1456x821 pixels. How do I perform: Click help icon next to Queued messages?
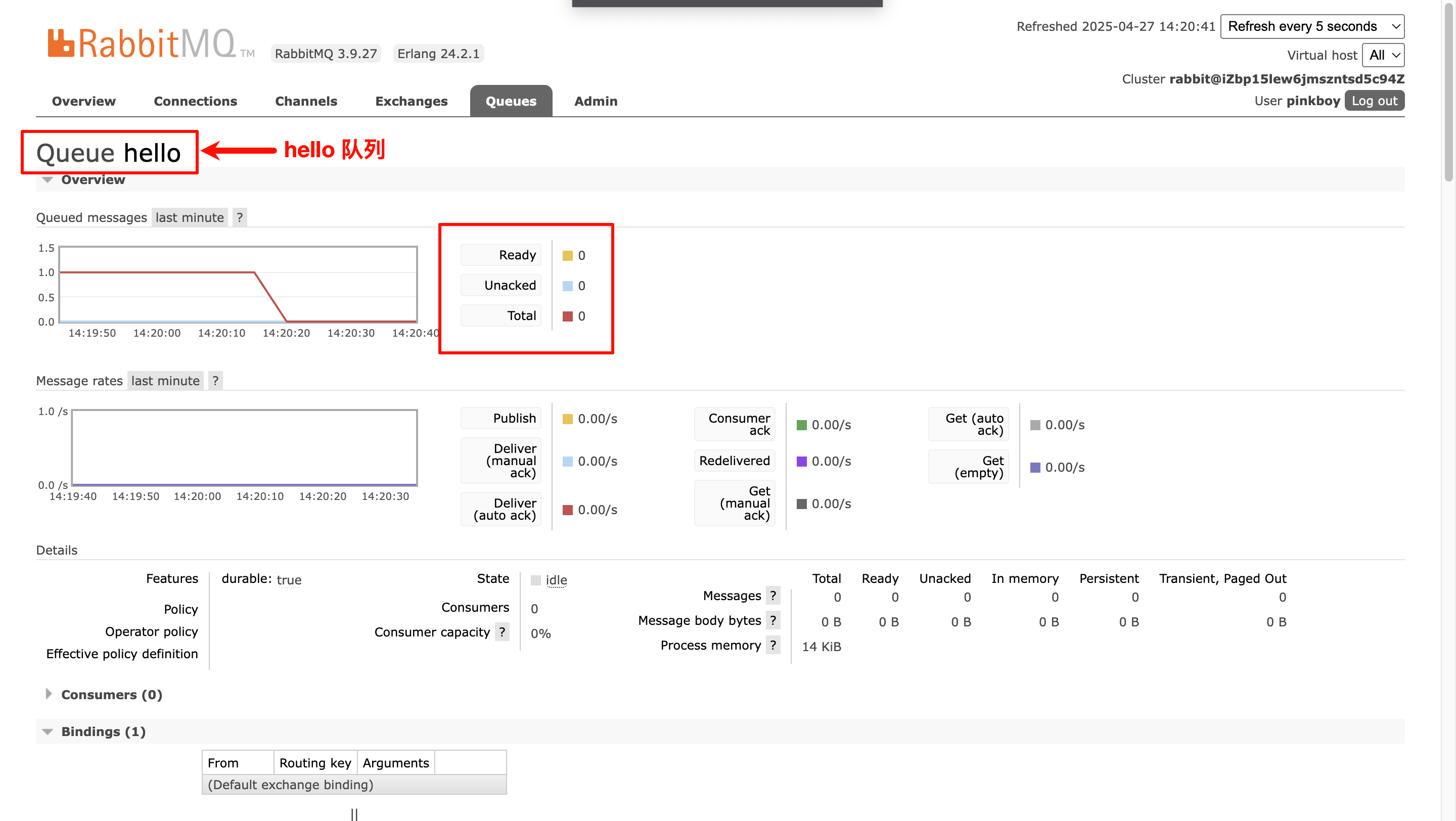pos(240,217)
